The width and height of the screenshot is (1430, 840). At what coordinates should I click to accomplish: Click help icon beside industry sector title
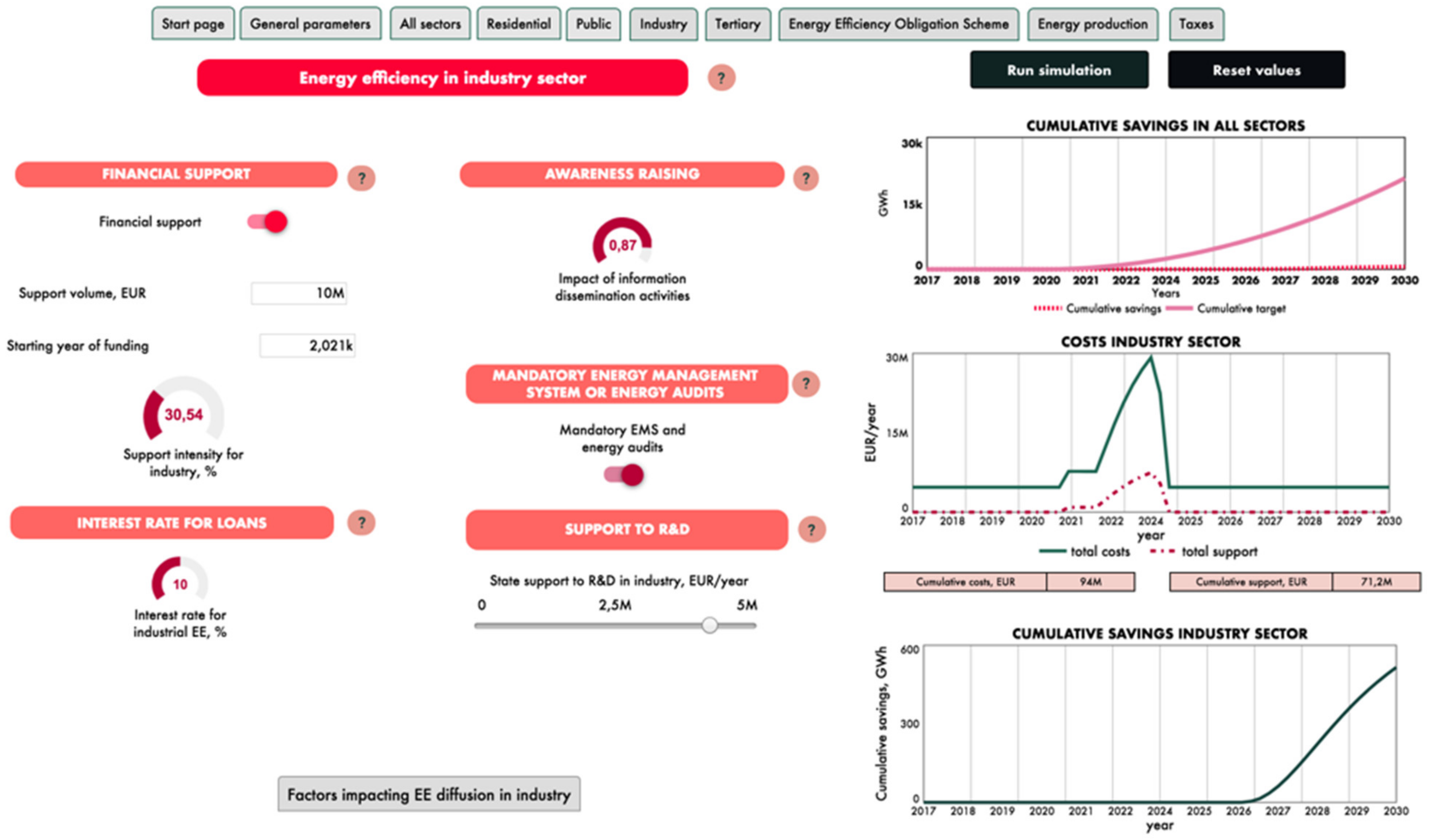pos(721,78)
